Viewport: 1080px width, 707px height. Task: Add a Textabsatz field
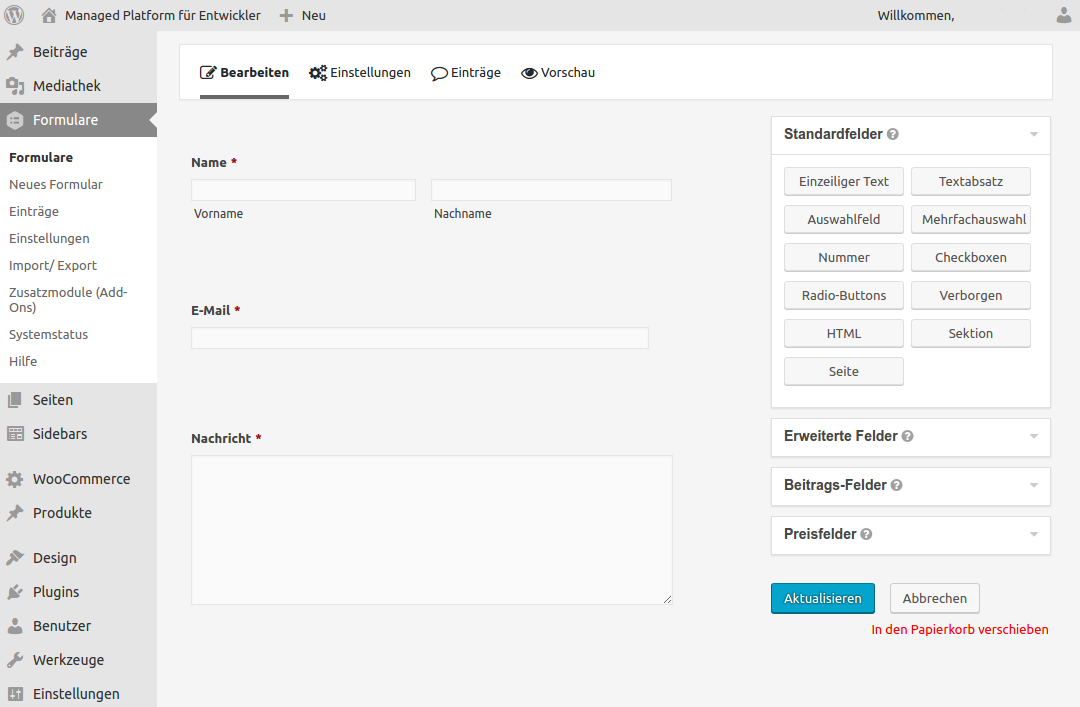pyautogui.click(x=970, y=181)
